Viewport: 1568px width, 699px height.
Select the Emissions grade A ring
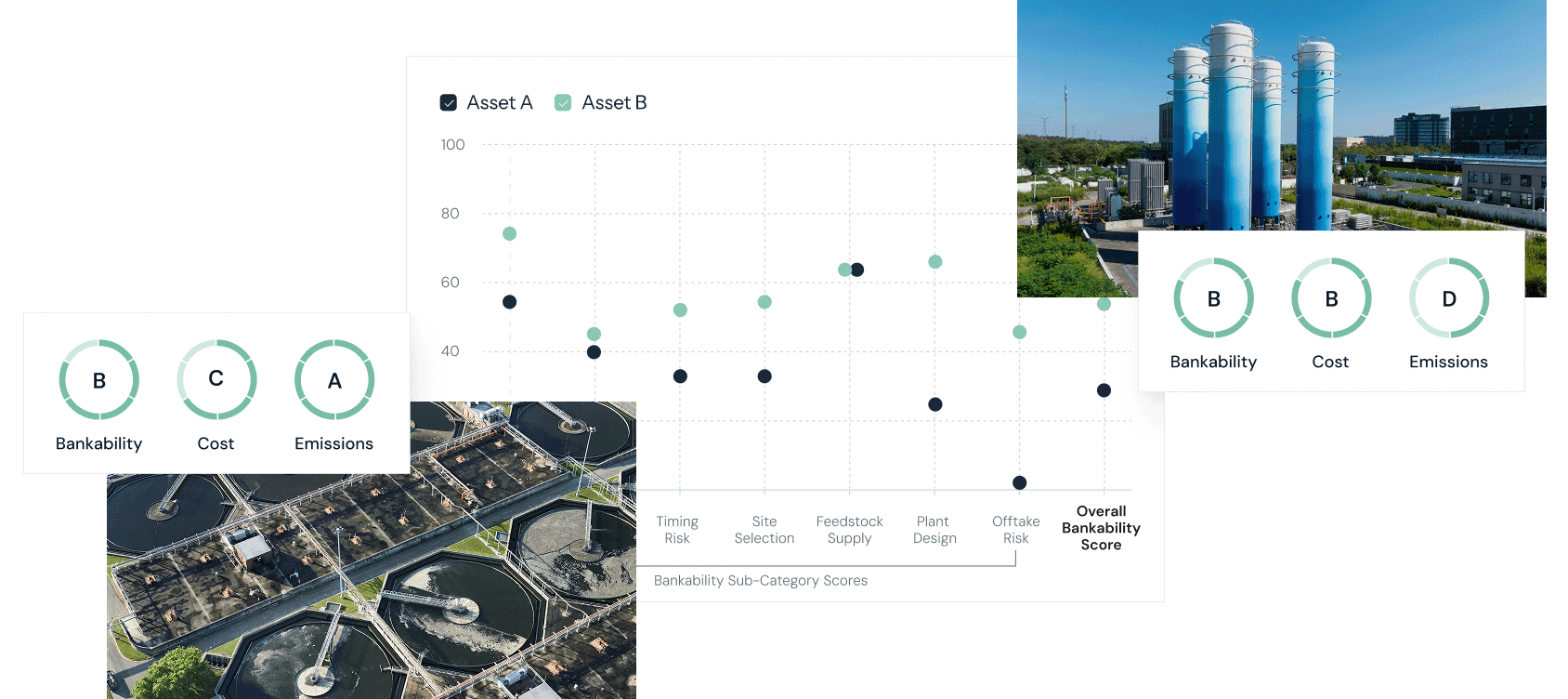pyautogui.click(x=334, y=379)
